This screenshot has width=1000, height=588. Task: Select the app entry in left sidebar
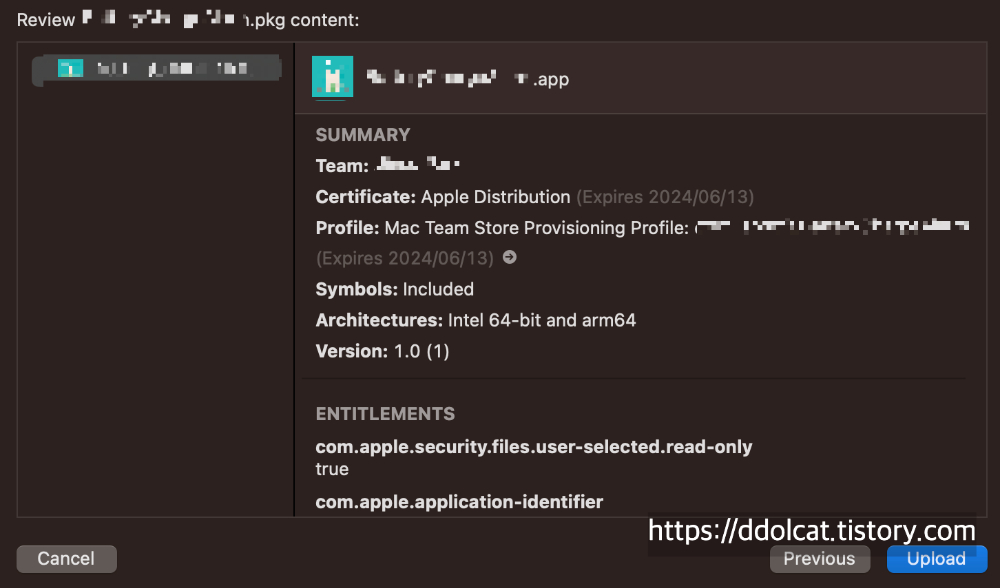click(x=157, y=69)
